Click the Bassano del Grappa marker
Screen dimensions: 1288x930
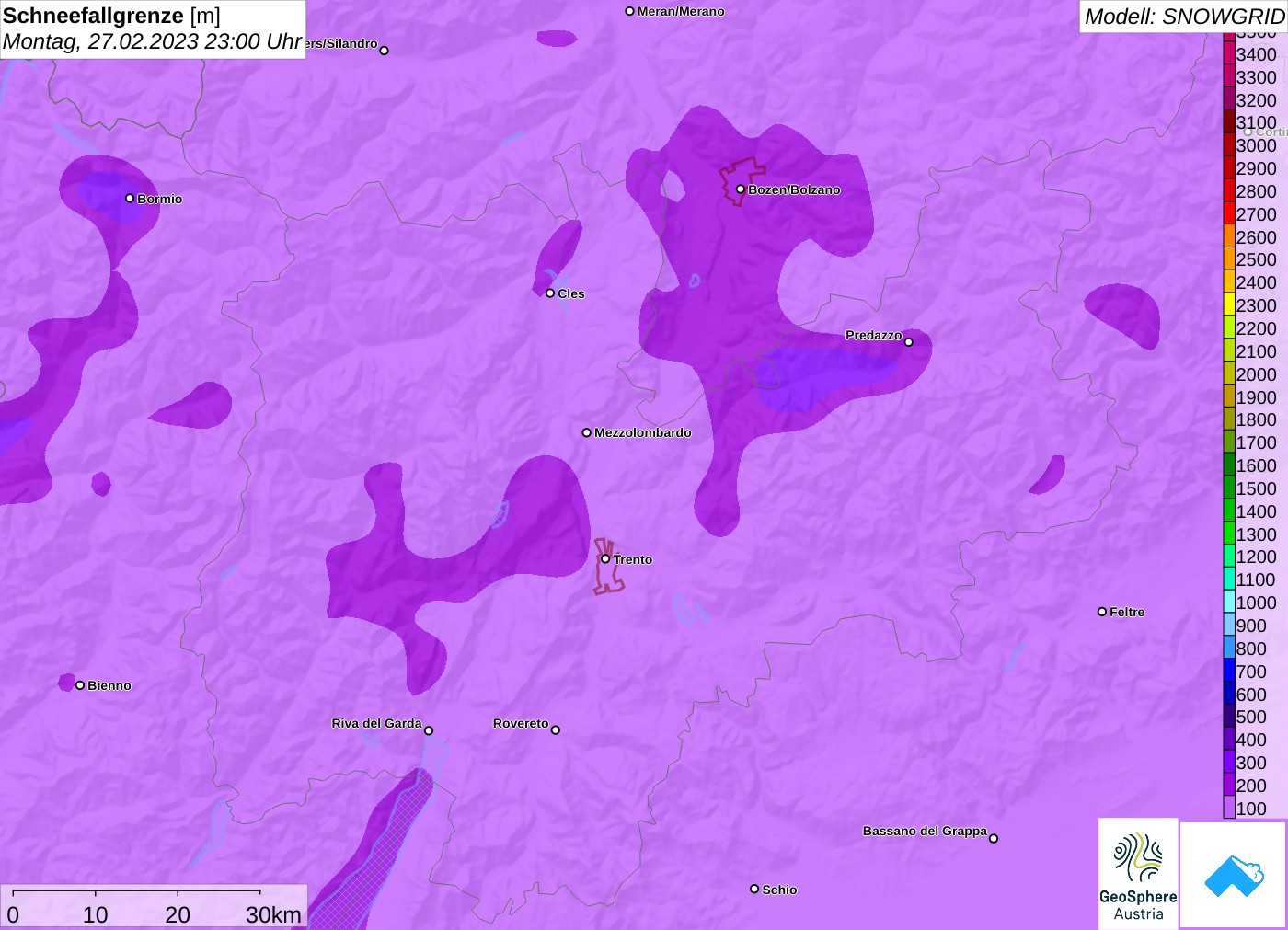click(x=994, y=837)
